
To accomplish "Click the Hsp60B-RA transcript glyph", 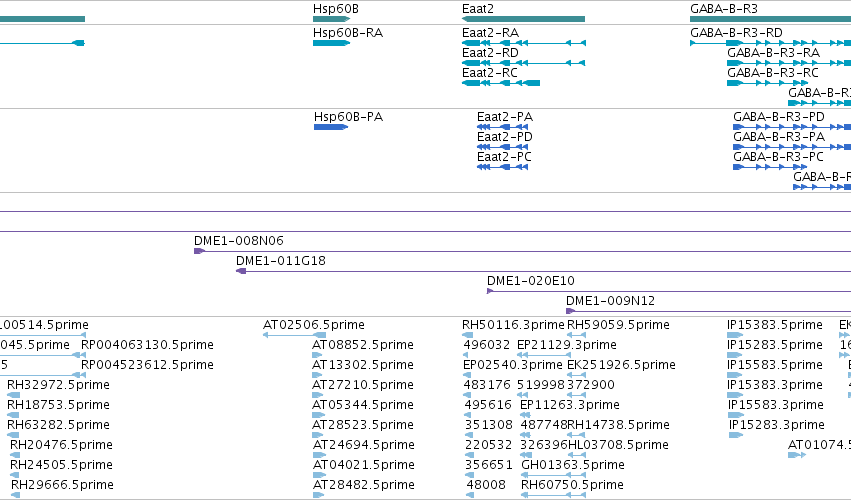I will (x=331, y=43).
